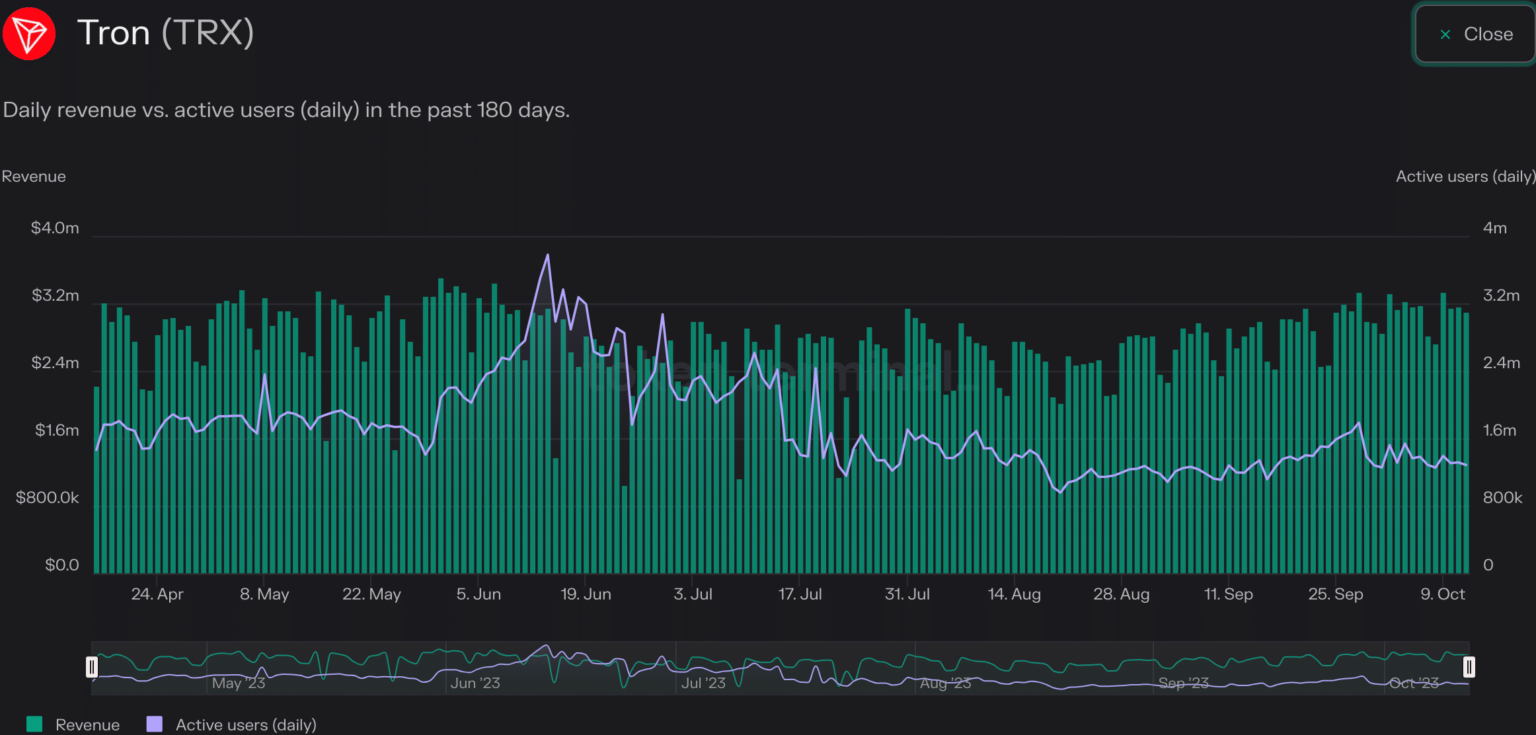1536x735 pixels.
Task: Click the Oct '23 label in the navigator
Action: point(1415,684)
